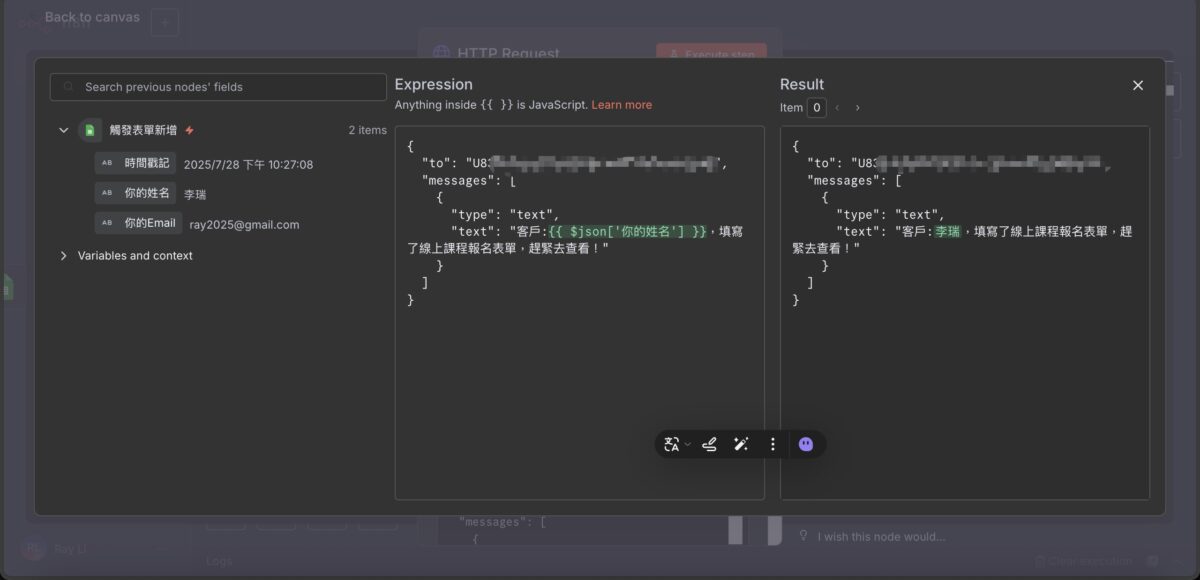Click the Execute step button behind the dialog
1200x580 pixels.
(712, 53)
